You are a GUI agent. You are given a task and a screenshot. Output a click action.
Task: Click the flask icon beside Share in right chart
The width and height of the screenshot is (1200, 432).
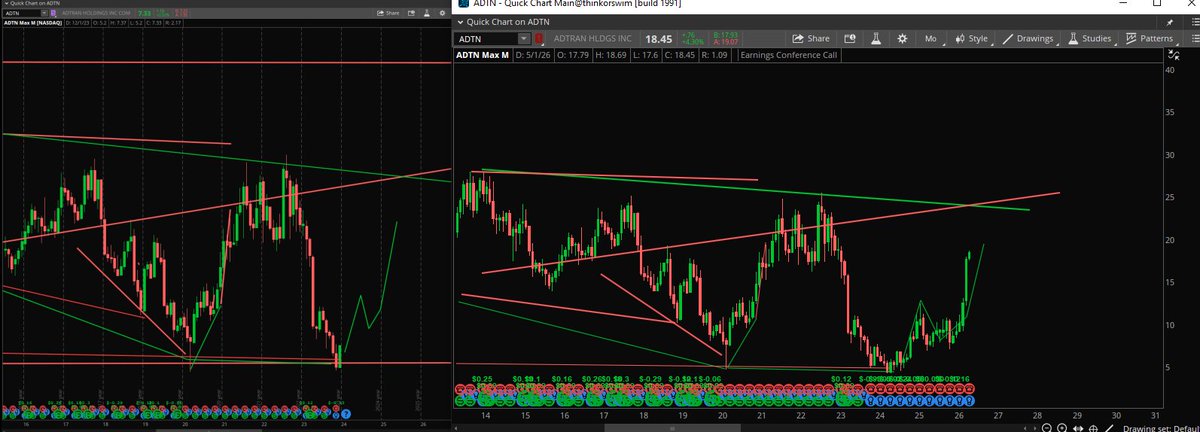[x=876, y=38]
